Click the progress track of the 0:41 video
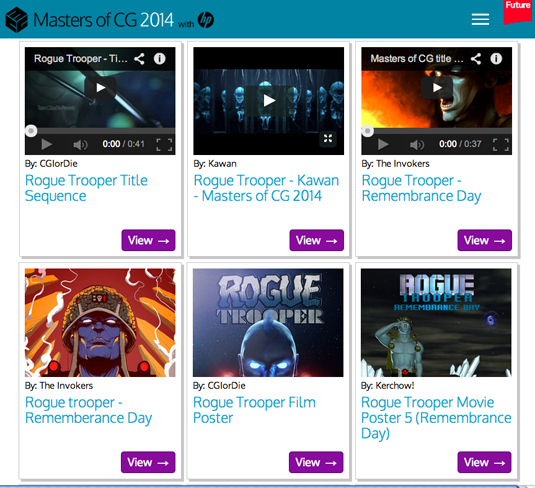Screen dimensions: 535x488 point(100,131)
